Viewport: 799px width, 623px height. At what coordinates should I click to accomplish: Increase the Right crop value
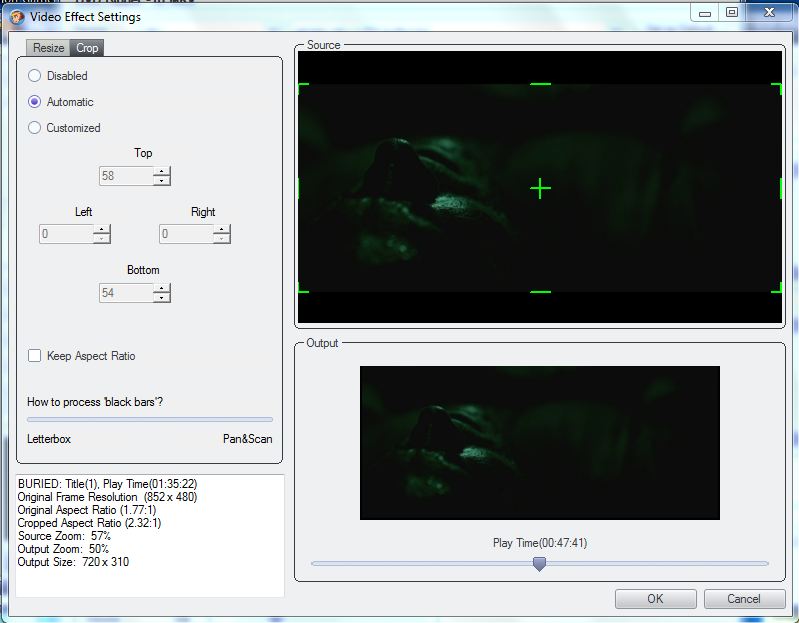coord(222,230)
